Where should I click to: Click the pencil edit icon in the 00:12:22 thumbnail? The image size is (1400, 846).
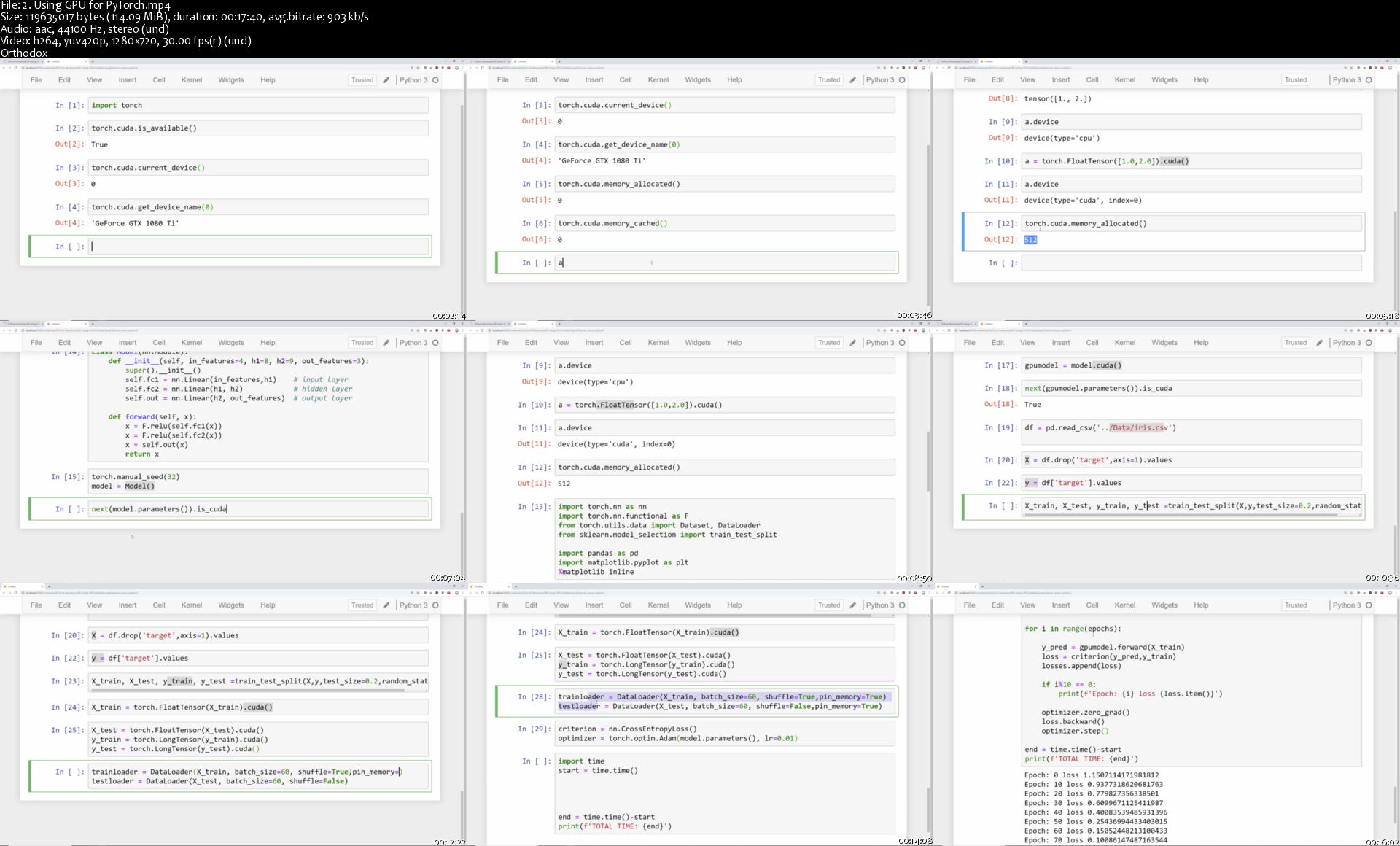pyautogui.click(x=386, y=605)
